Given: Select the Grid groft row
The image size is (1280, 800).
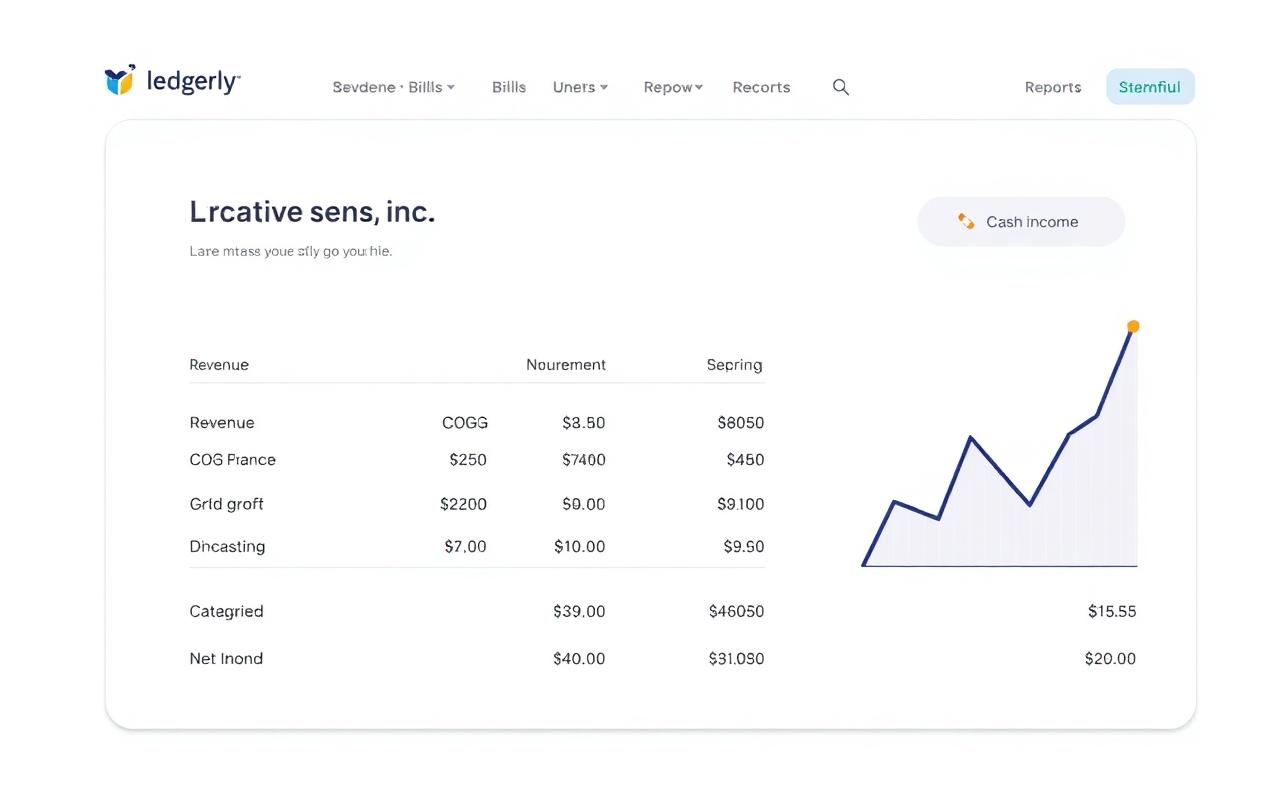Looking at the screenshot, I should [x=226, y=504].
